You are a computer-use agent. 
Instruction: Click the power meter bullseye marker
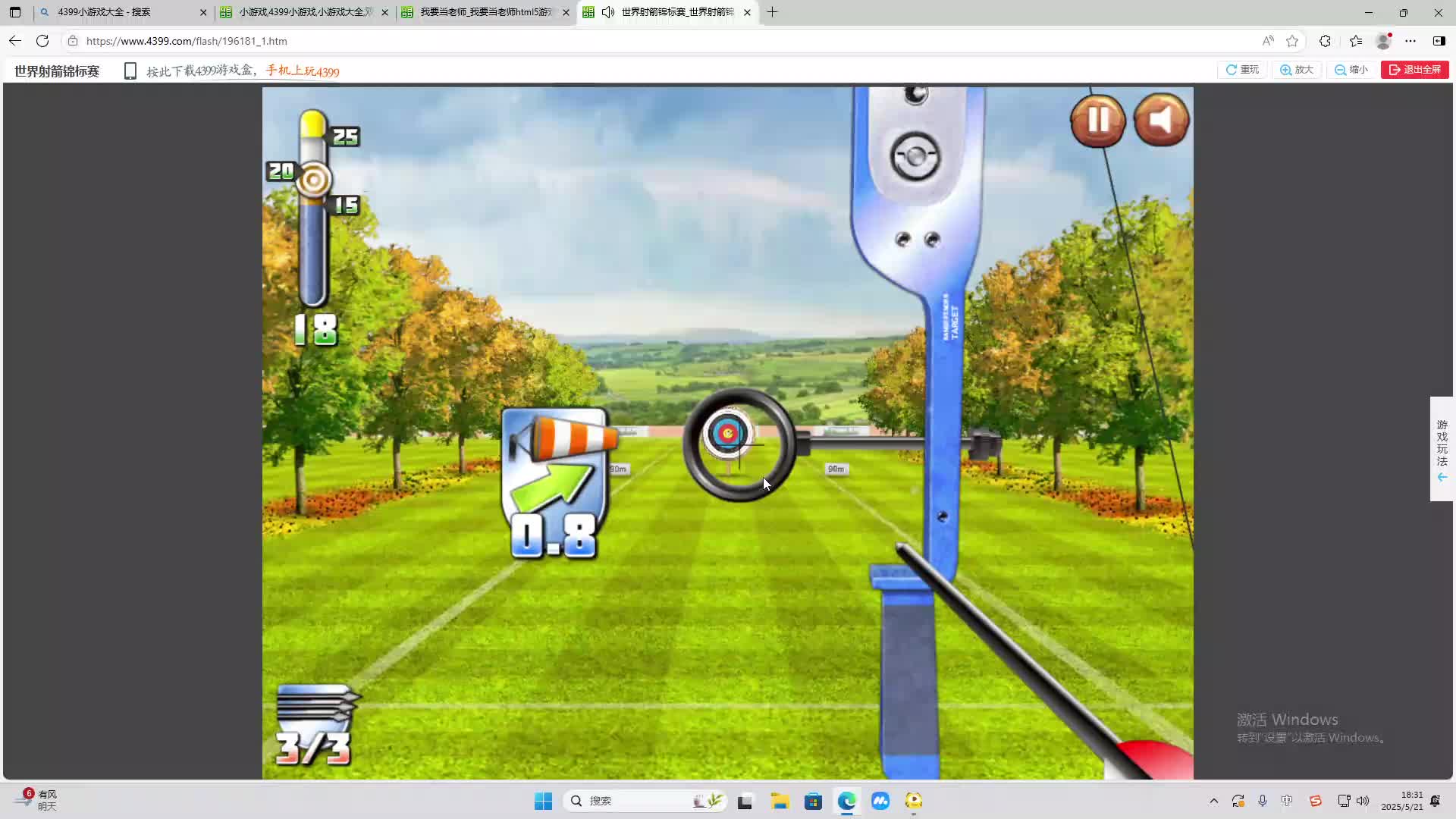[313, 180]
